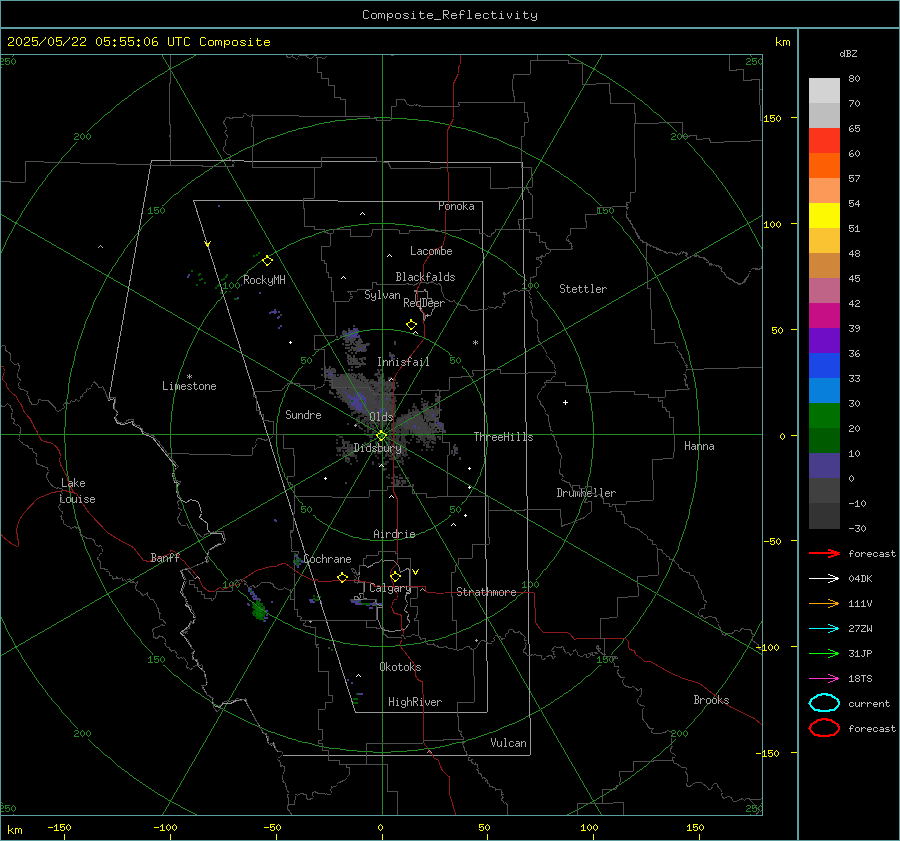Click the Stettler city label

[x=583, y=289]
